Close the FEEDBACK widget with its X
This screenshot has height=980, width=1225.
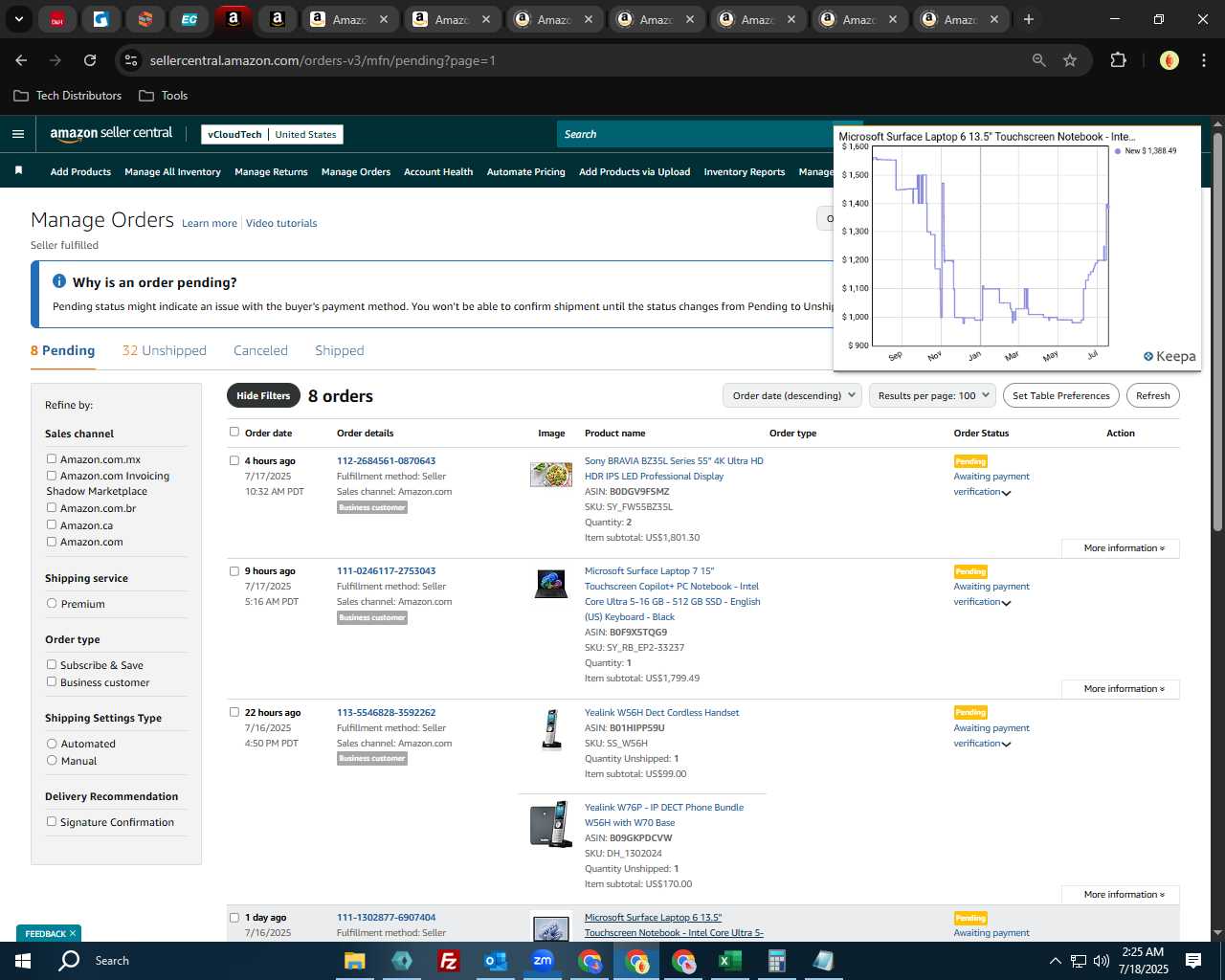point(73,933)
